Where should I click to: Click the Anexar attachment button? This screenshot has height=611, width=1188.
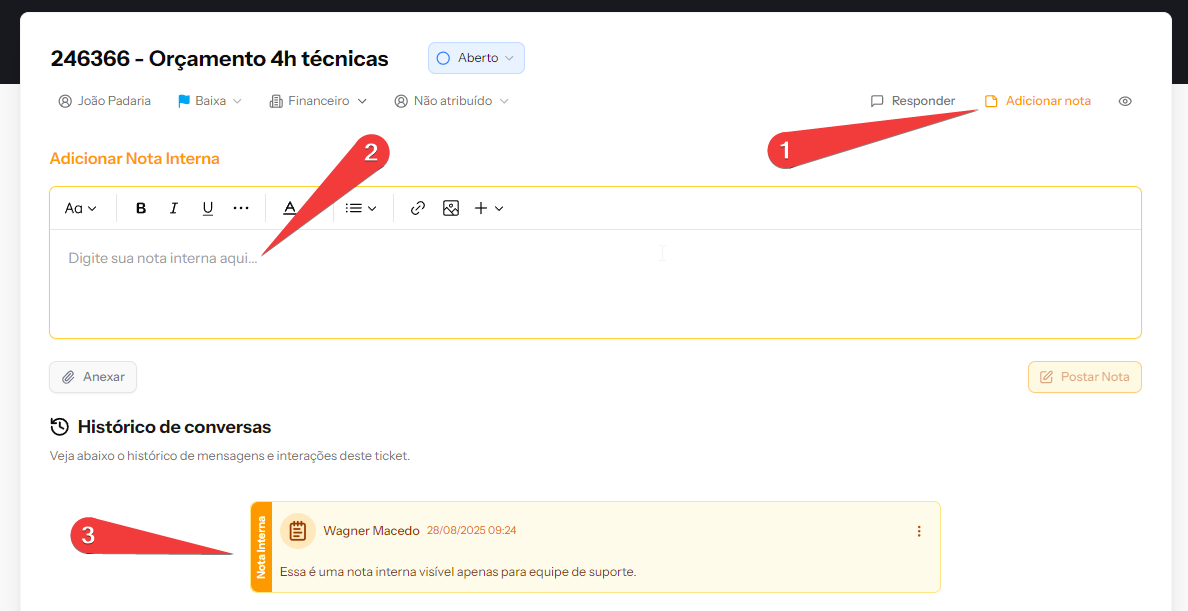93,377
